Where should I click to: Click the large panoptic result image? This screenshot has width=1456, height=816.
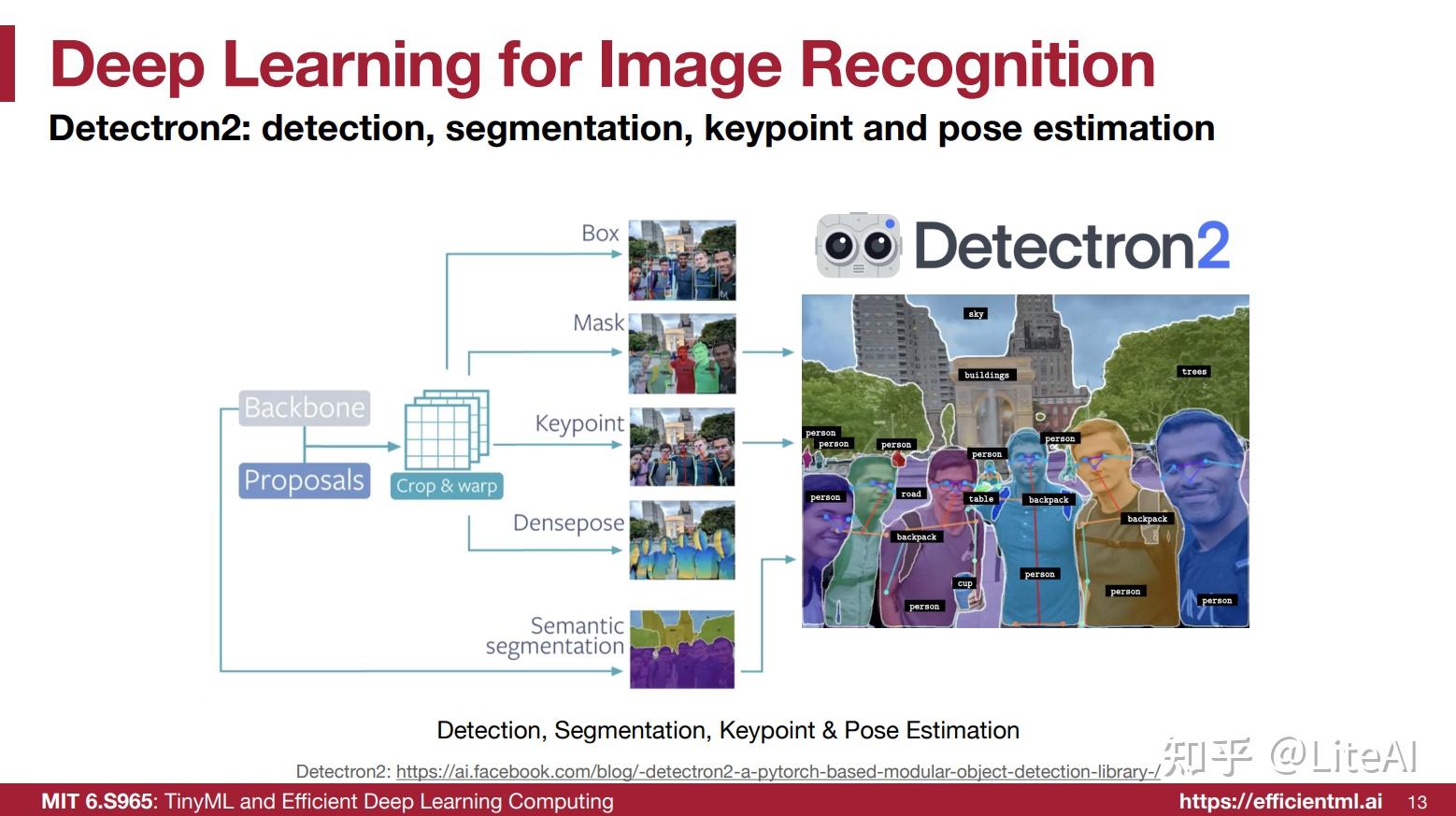coord(1025,461)
